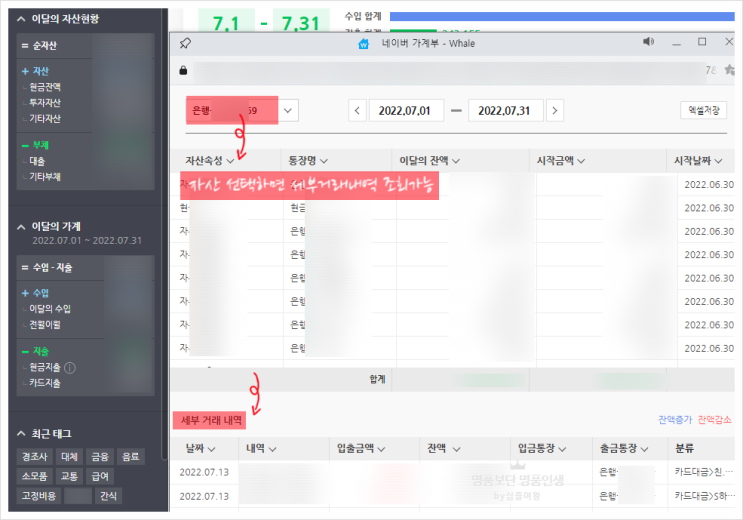This screenshot has width=743, height=520.
Task: Click the 잔액증가 link
Action: pos(675,420)
